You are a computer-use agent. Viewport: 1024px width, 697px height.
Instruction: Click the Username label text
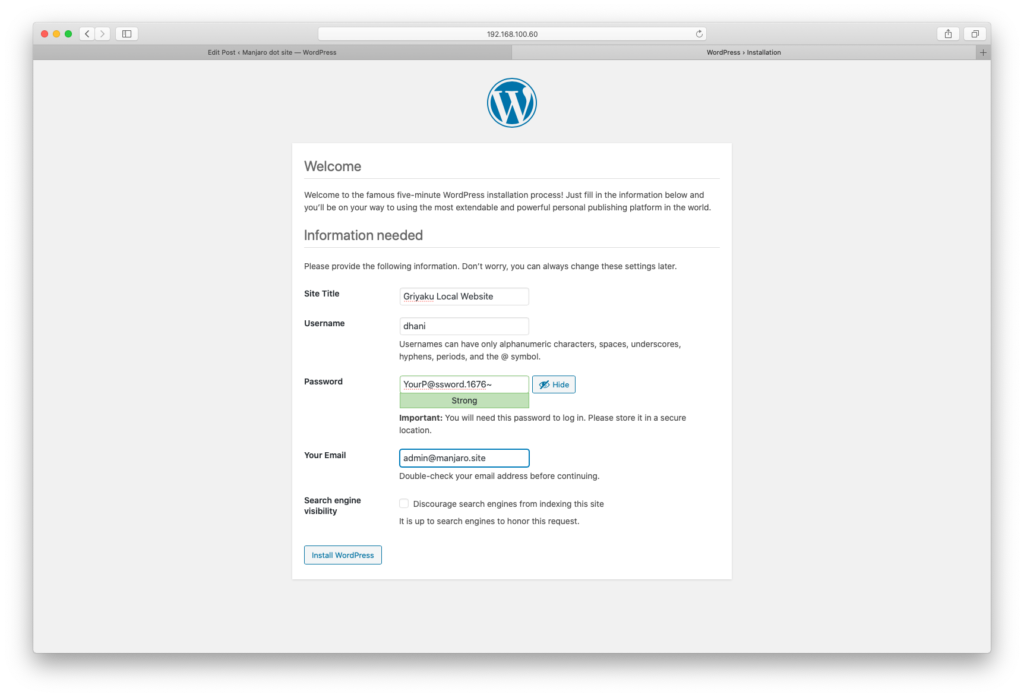tap(324, 323)
